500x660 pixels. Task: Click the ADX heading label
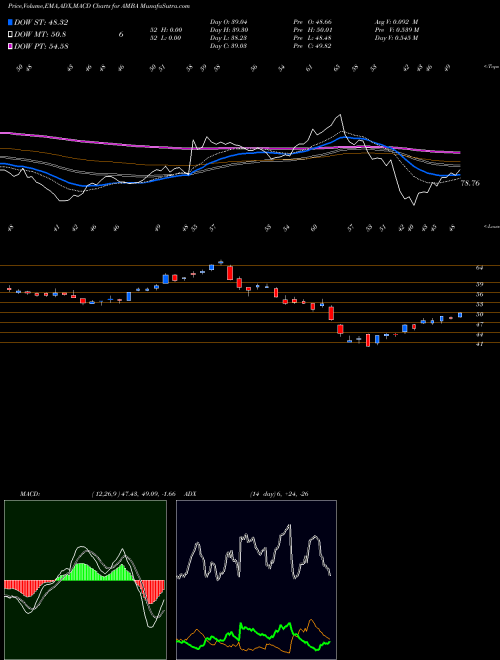point(190,494)
